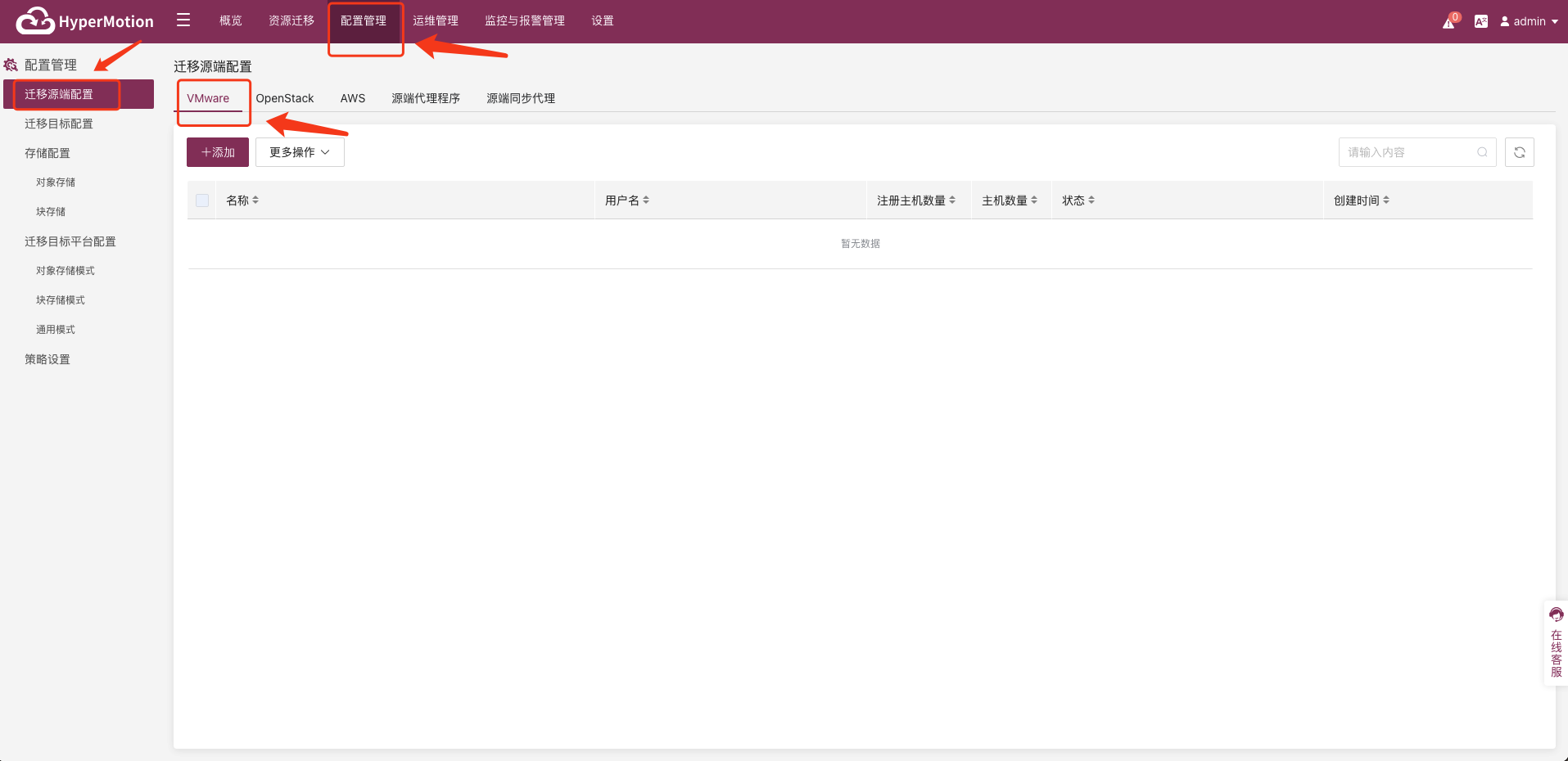Open the 配置管理 top menu
The height and width of the screenshot is (761, 1568).
point(364,20)
